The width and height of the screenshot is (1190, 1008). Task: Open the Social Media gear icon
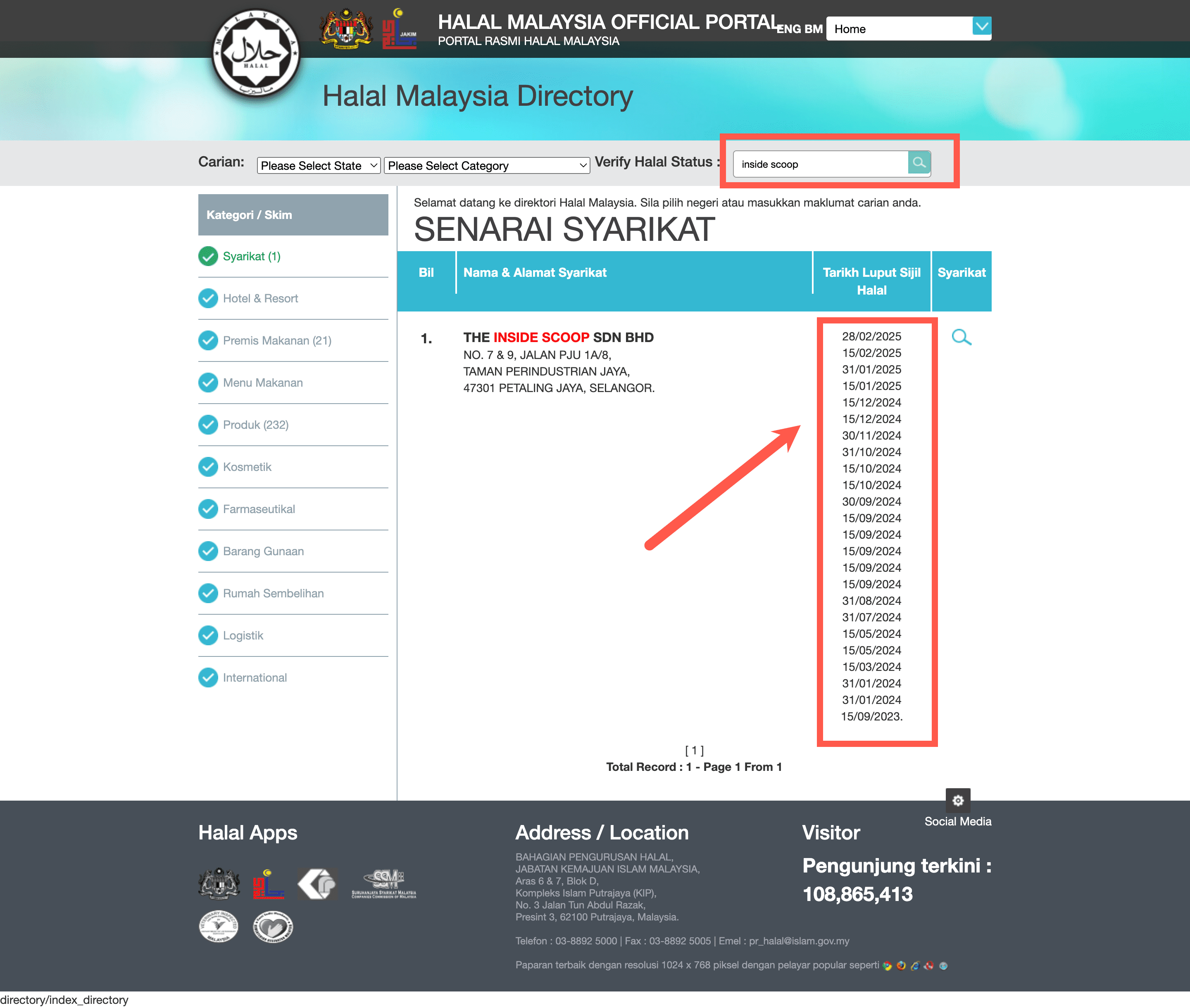pos(958,800)
